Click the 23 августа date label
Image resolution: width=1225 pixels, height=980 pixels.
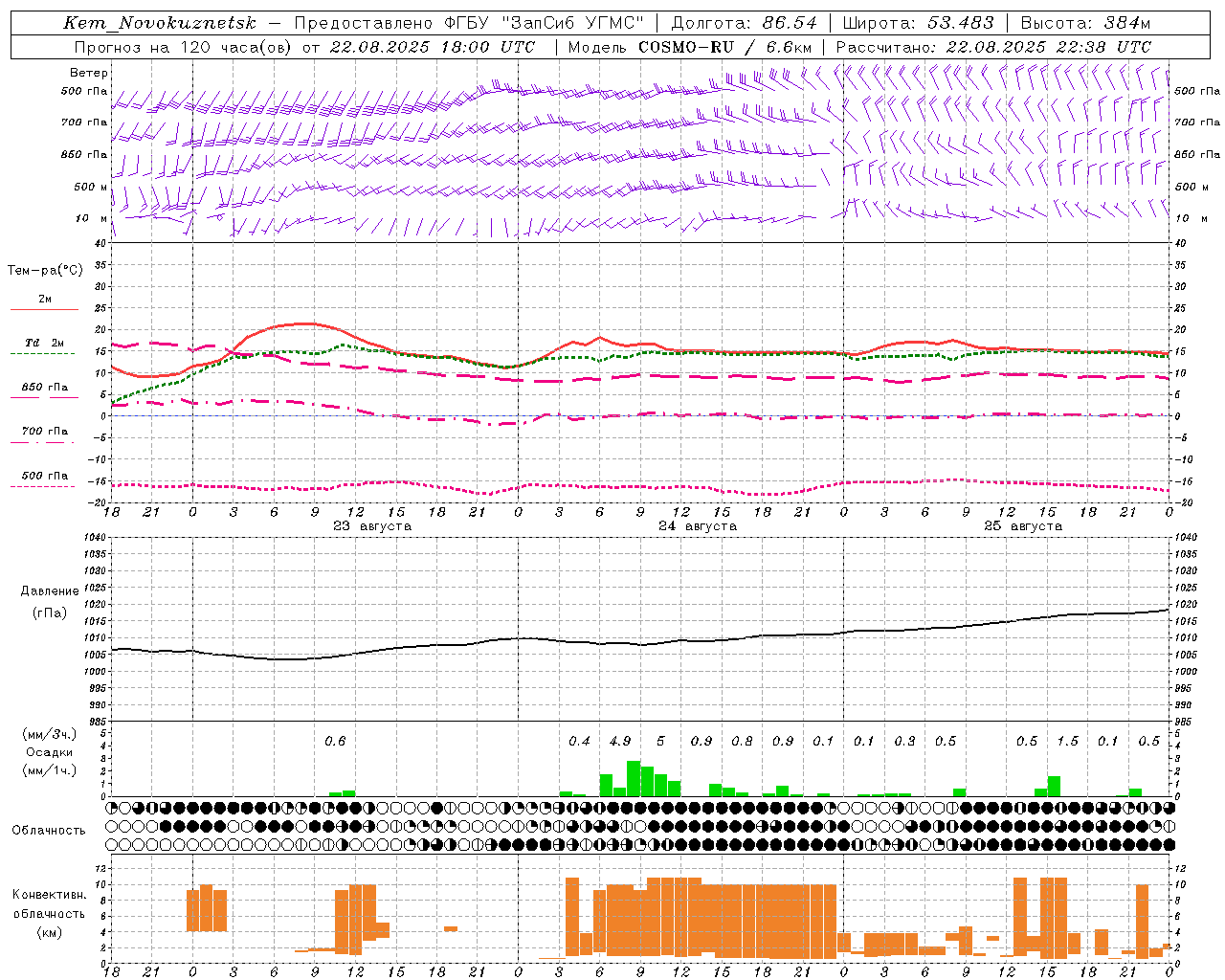point(372,526)
